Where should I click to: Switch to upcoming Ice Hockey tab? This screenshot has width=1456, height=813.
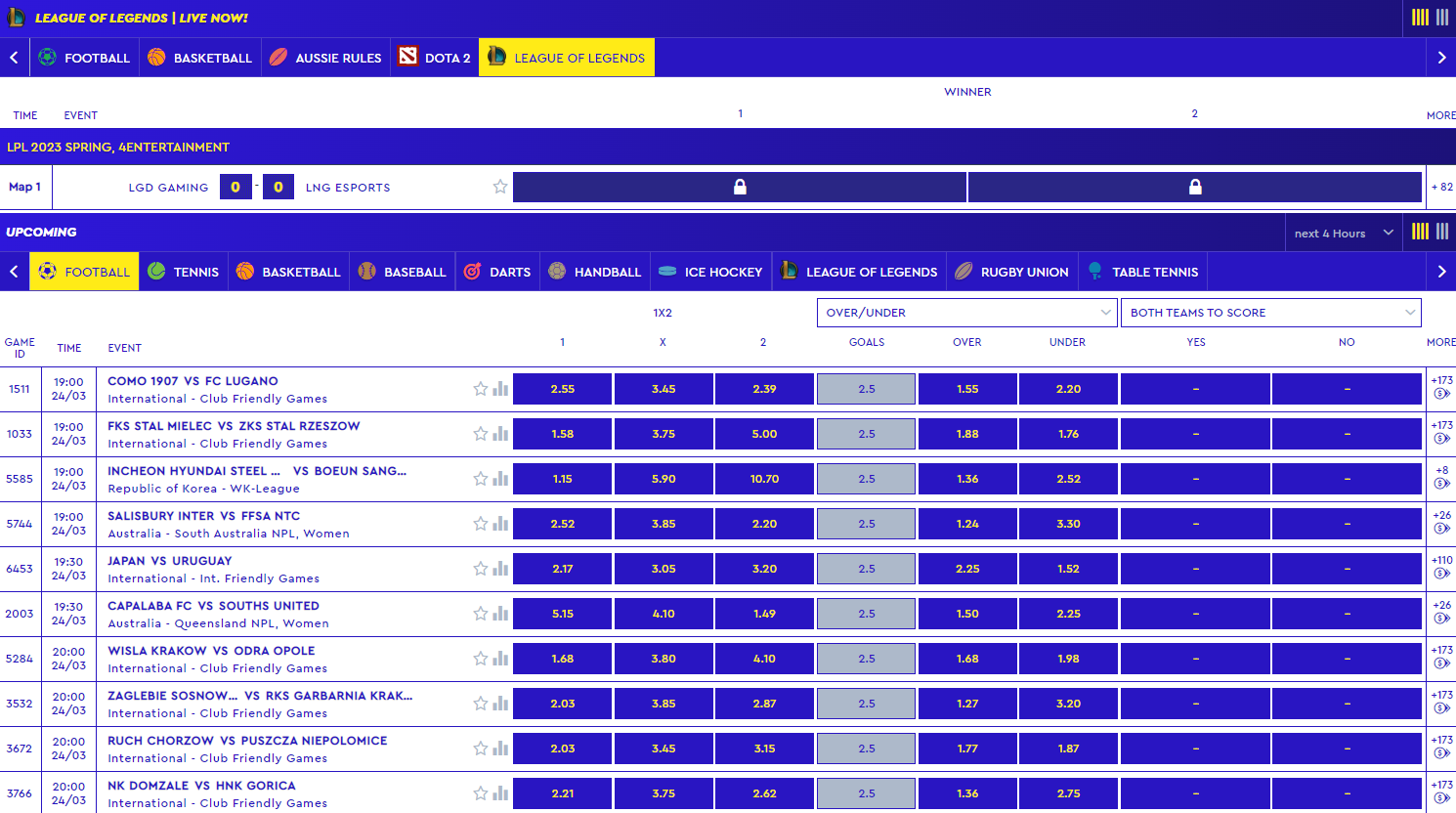click(710, 272)
